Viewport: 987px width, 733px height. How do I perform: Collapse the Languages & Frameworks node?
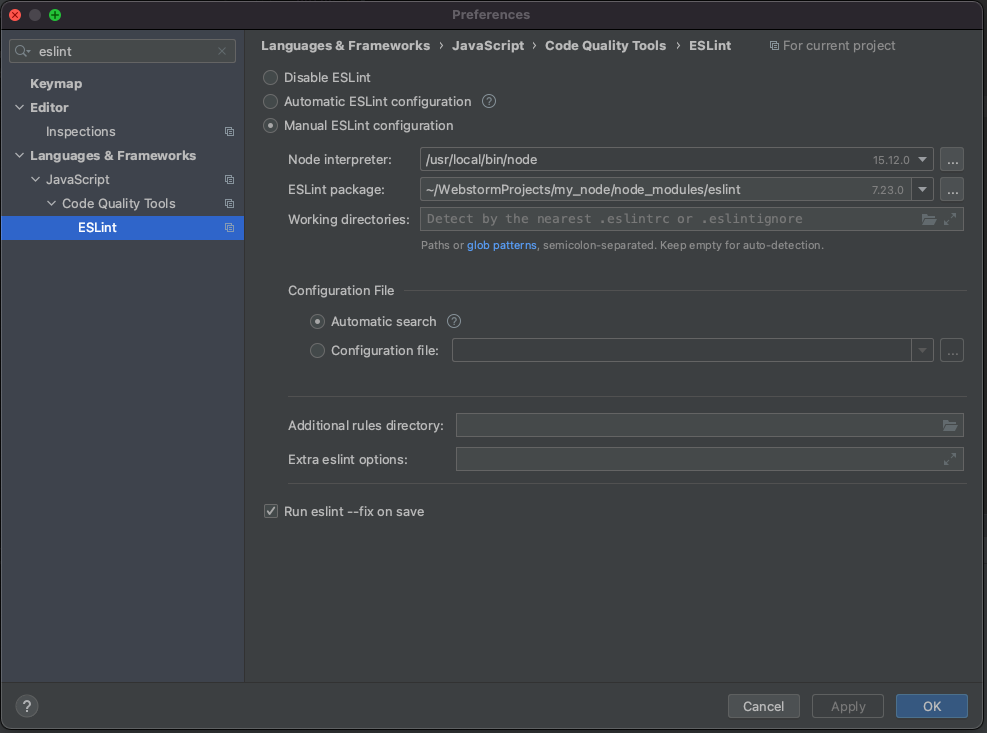click(20, 156)
